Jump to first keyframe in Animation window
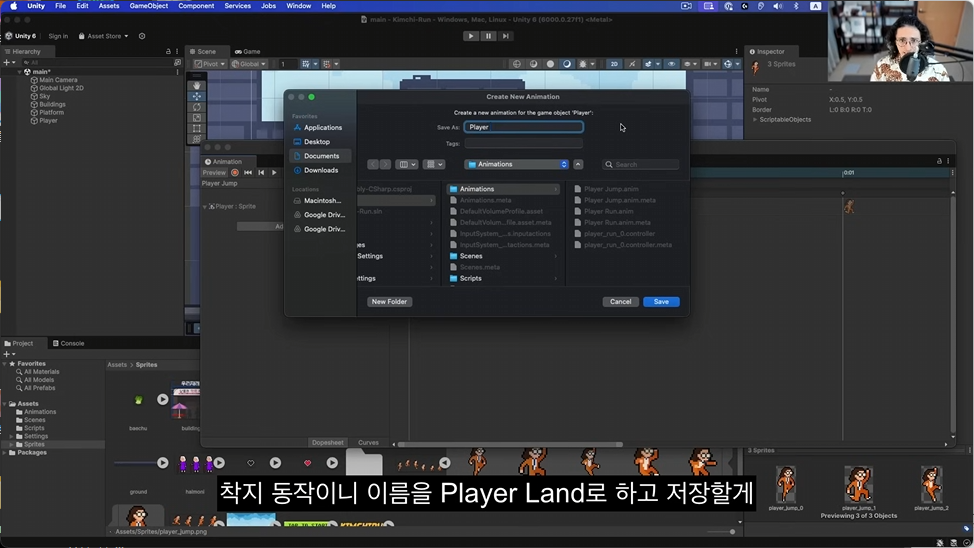The width and height of the screenshot is (974, 548). 248,173
